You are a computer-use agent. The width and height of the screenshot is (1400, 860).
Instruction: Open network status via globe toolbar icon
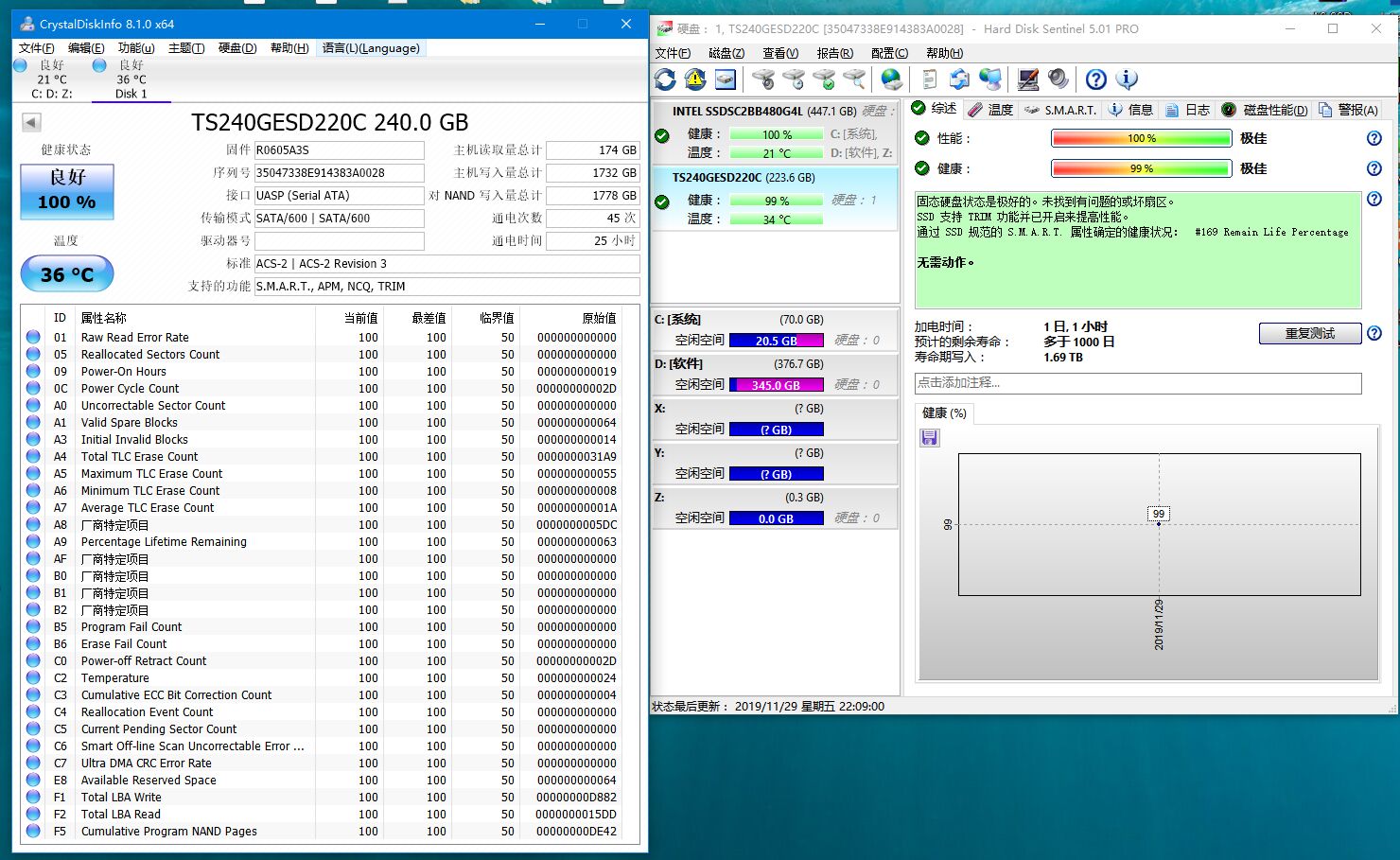(x=890, y=79)
